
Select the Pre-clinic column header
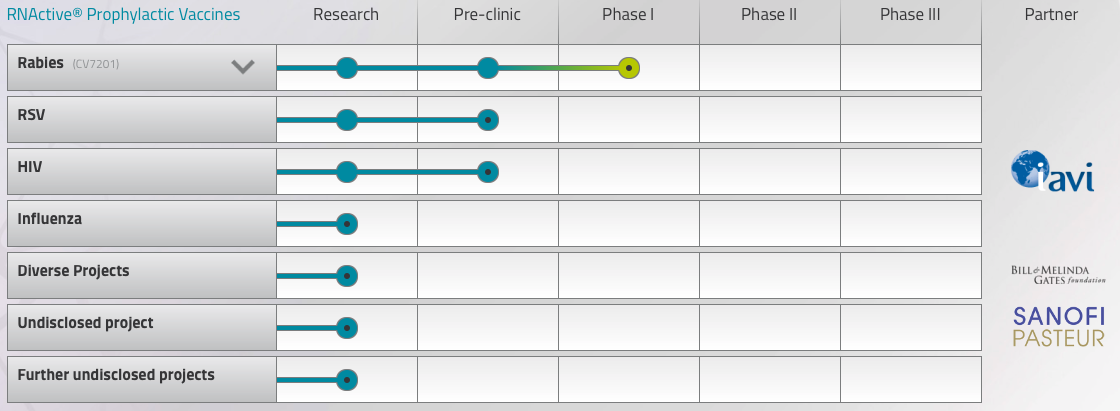point(487,14)
